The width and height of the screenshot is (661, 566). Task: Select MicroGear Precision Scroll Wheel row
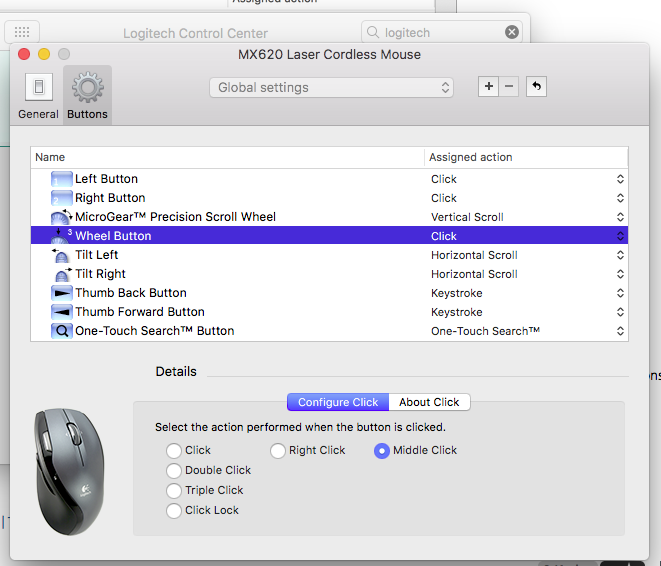pos(175,217)
